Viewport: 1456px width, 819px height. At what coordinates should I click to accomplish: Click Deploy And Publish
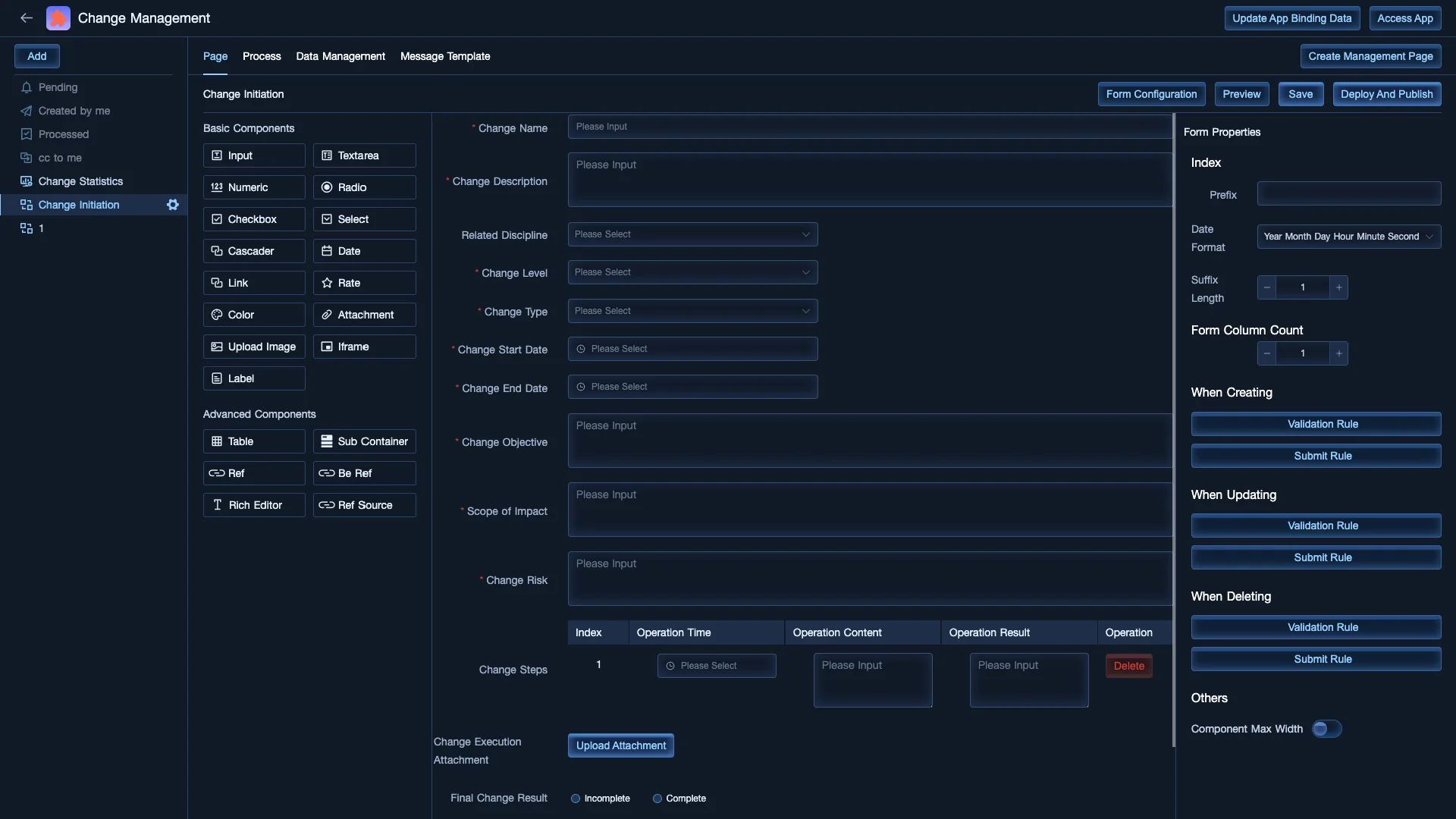[1387, 94]
